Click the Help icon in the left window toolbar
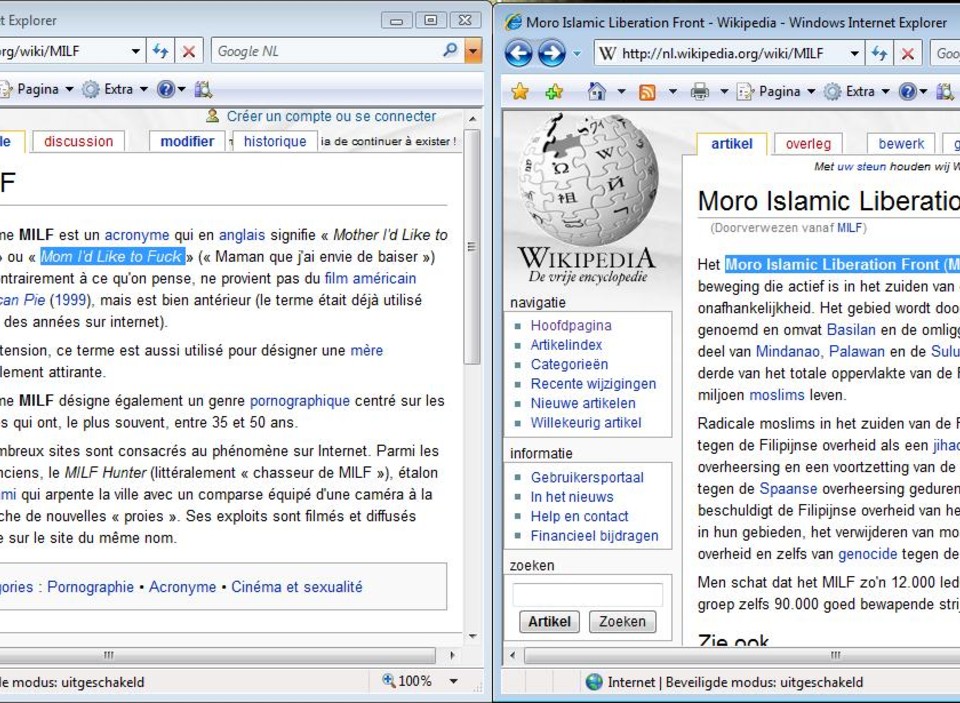This screenshot has width=960, height=703. [165, 89]
